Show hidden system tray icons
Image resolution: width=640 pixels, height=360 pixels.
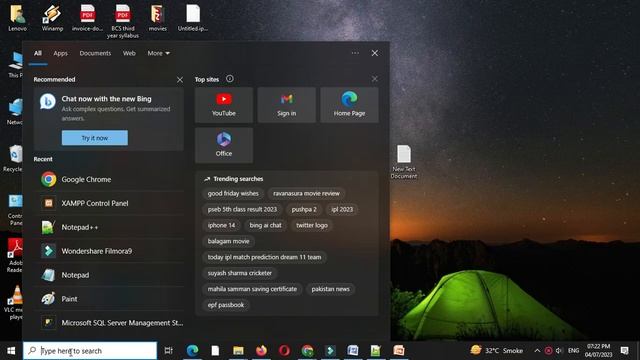point(537,351)
